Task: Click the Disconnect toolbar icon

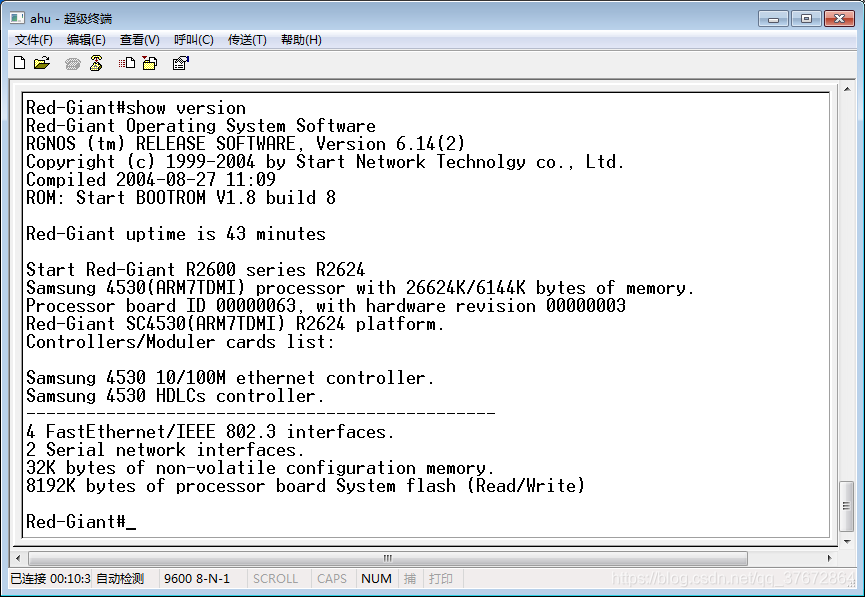Action: (x=96, y=63)
